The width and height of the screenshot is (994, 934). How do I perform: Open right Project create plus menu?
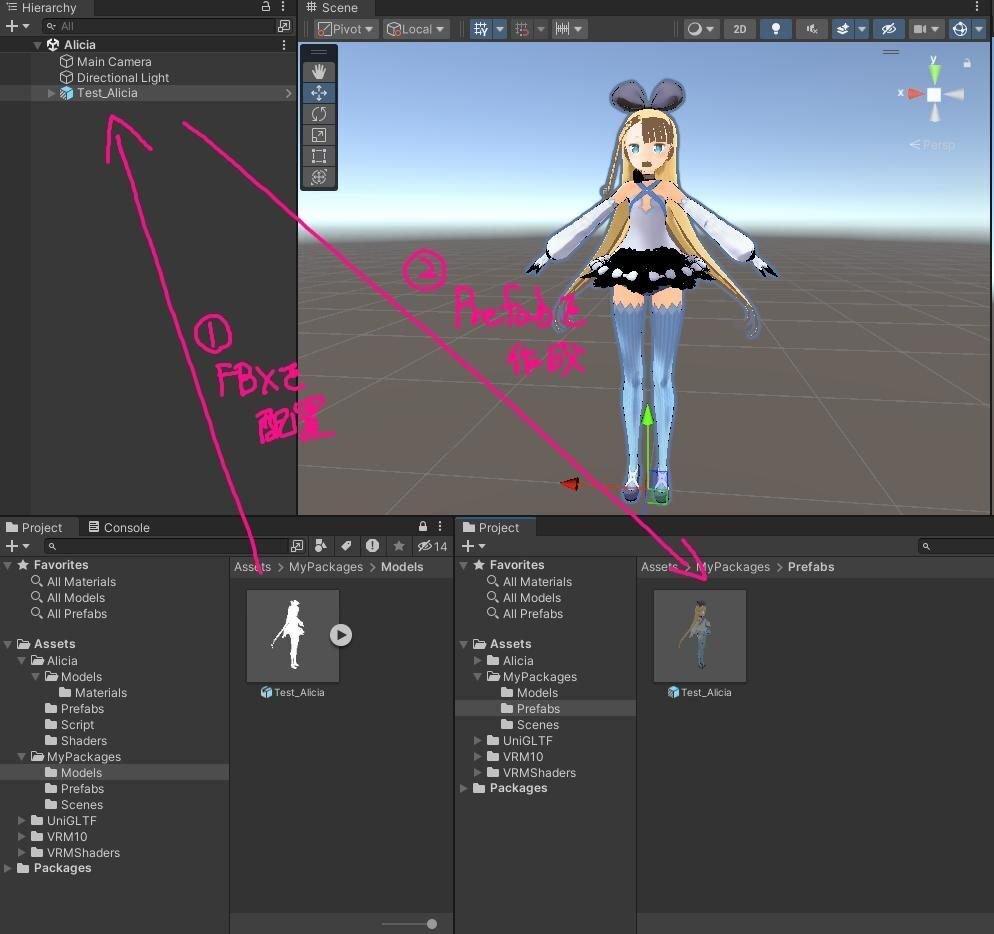473,546
